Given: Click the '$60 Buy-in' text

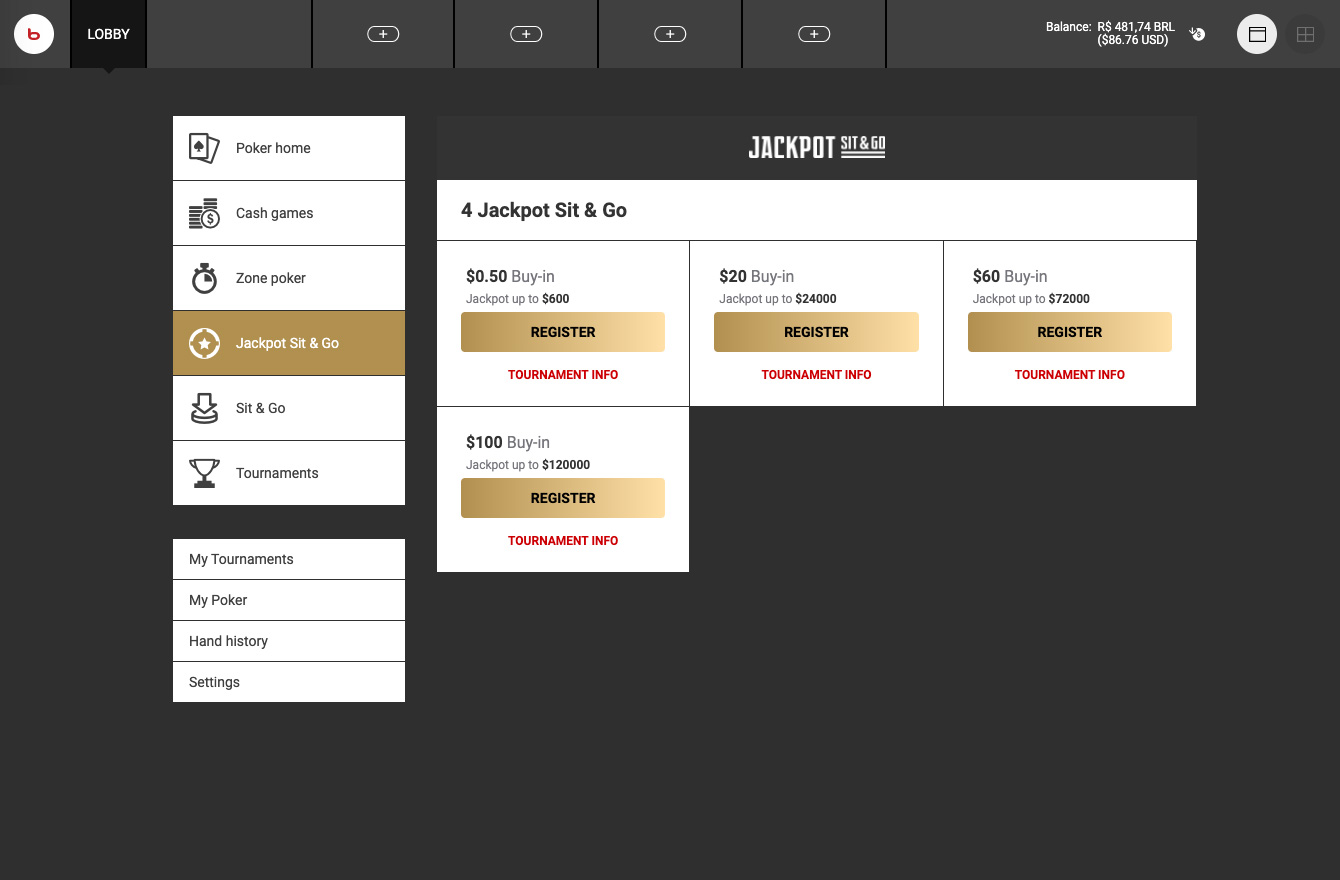Looking at the screenshot, I should click(x=1010, y=276).
